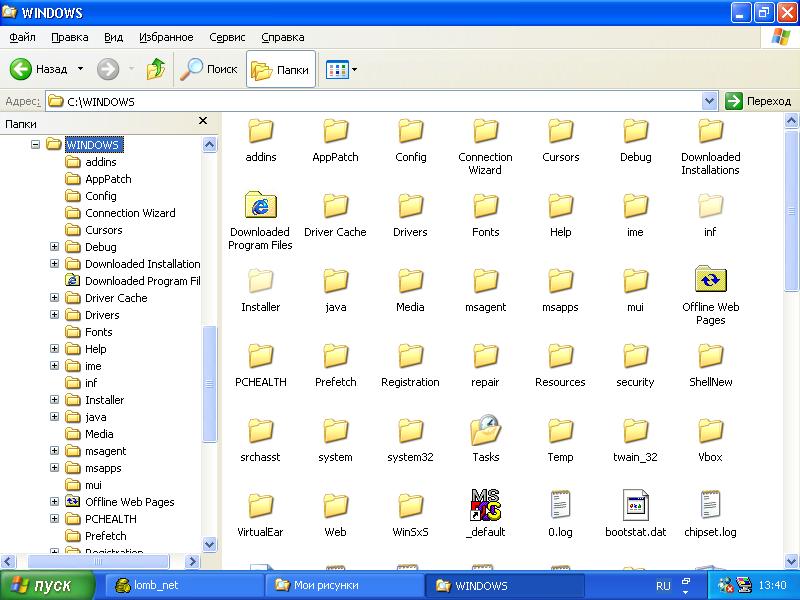This screenshot has width=800, height=600.
Task: Select Fonts in the folder tree
Action: [x=98, y=332]
